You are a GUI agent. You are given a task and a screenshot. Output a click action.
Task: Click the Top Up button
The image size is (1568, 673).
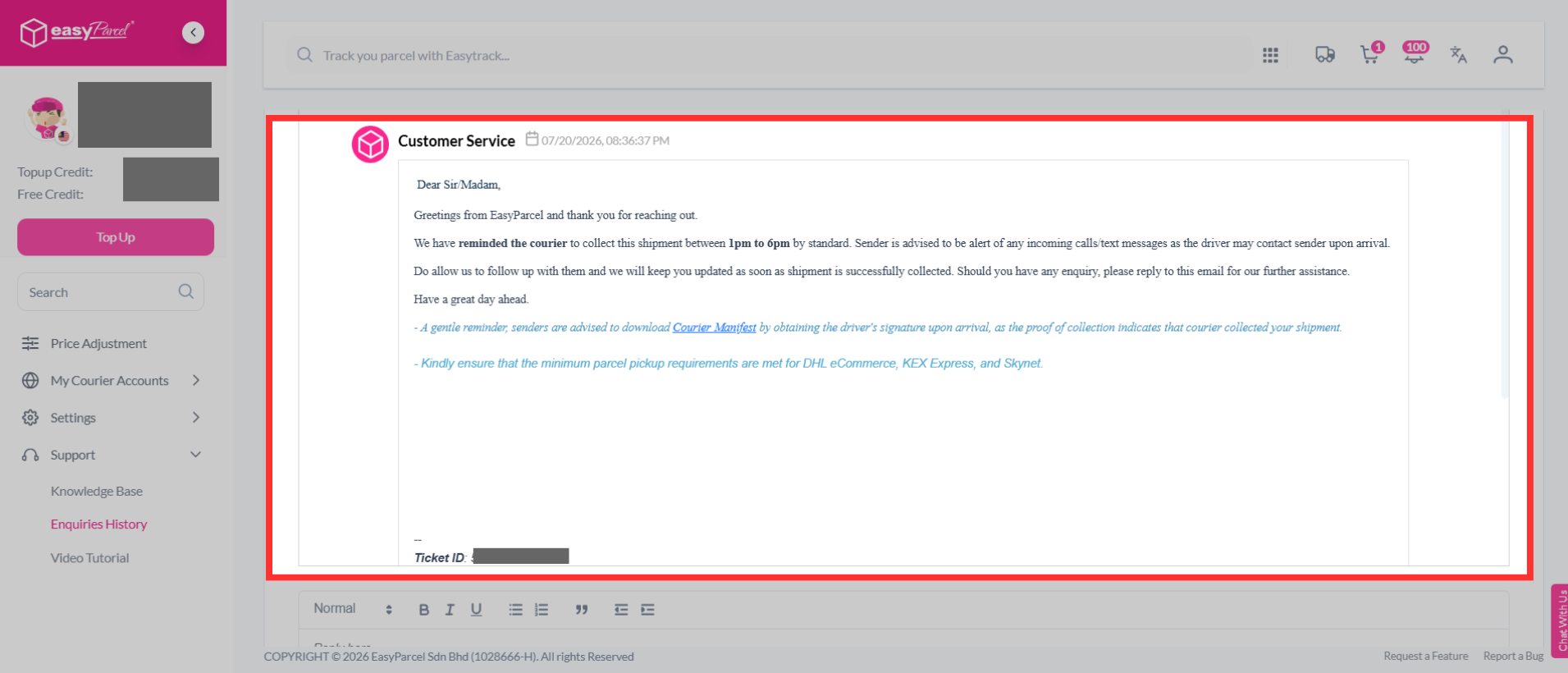click(x=116, y=237)
